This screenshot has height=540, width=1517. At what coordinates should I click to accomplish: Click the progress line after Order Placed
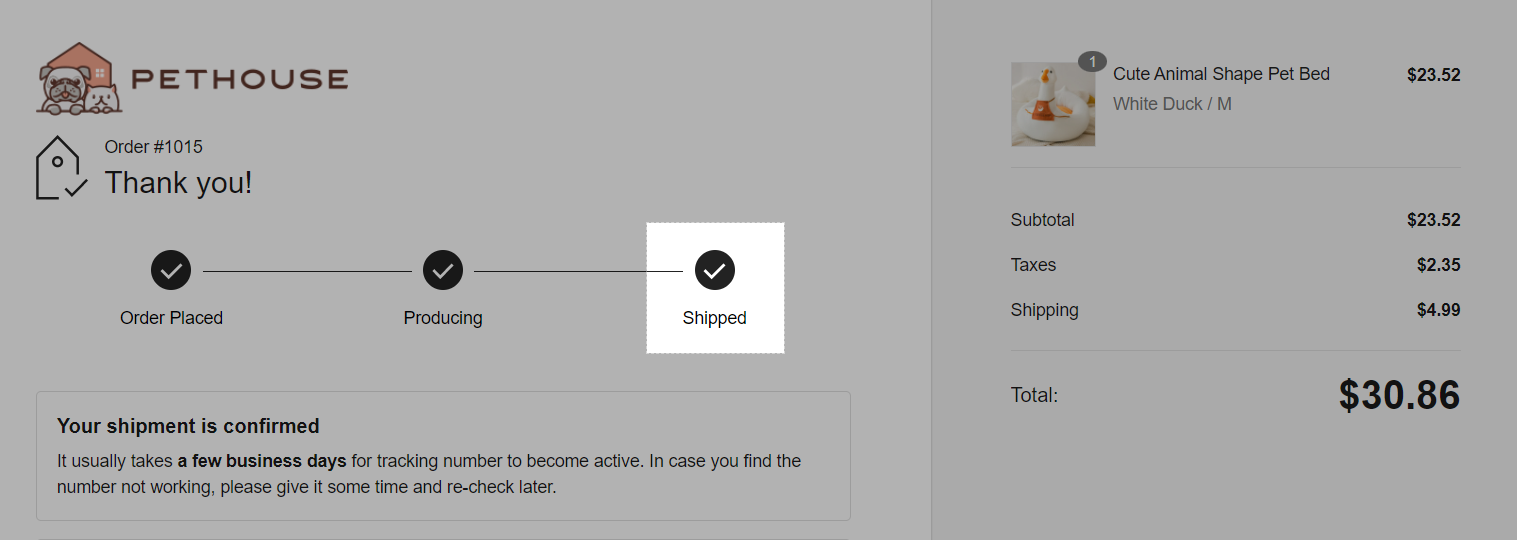(307, 271)
